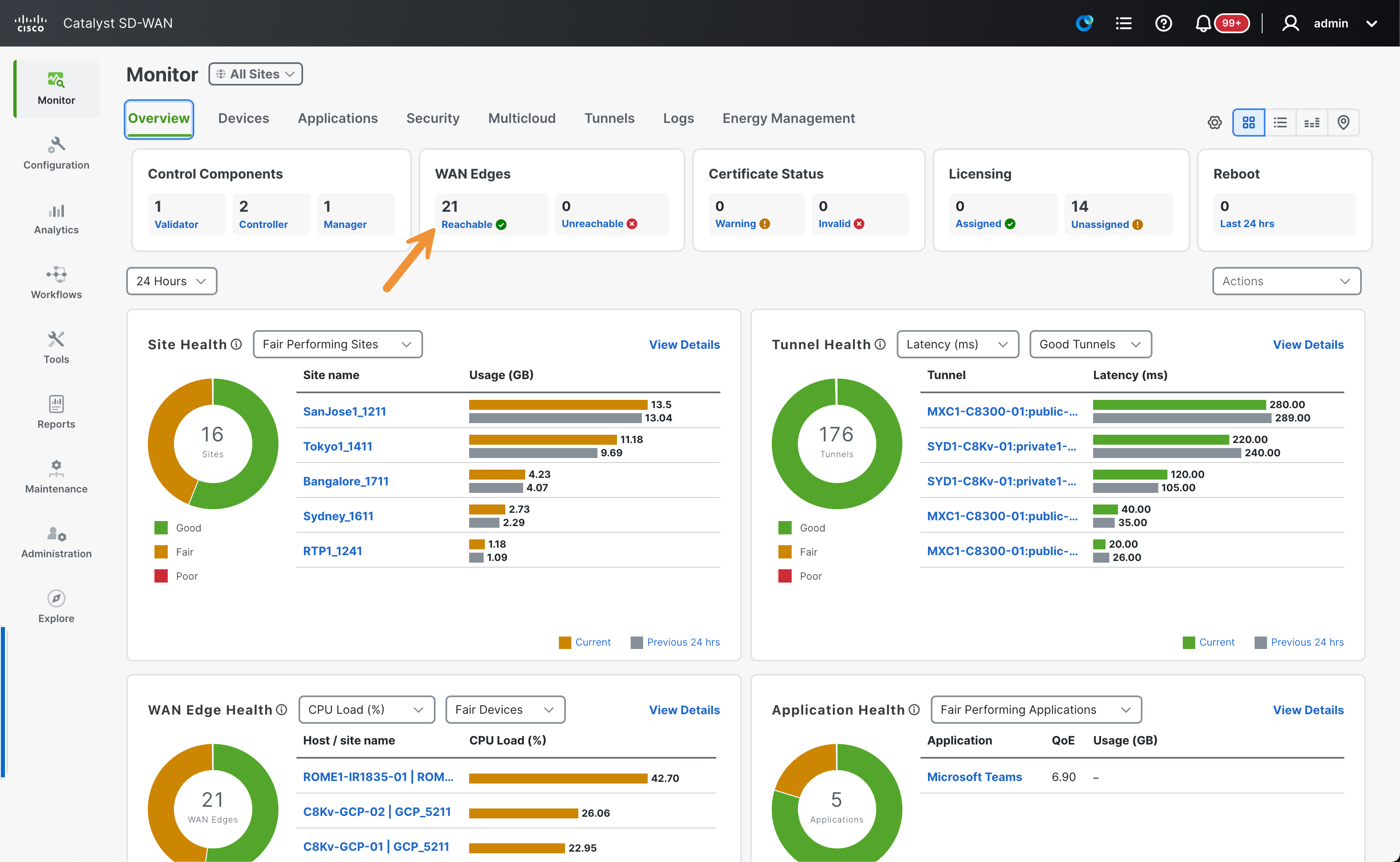Toggle the grid card view button
The width and height of the screenshot is (1400, 862).
(x=1248, y=122)
